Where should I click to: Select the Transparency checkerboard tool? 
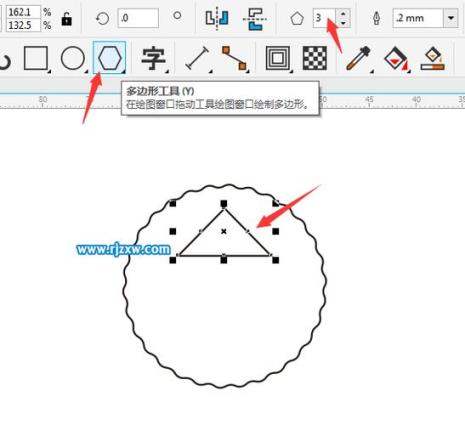(315, 58)
